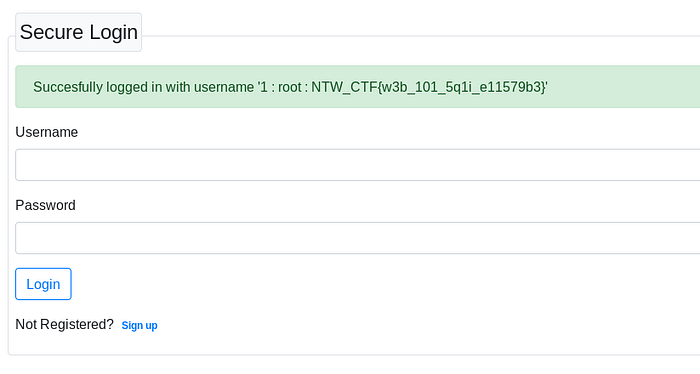Viewport: 700px width, 374px height.
Task: Click the 'Not Registered?' text
Action: click(65, 324)
